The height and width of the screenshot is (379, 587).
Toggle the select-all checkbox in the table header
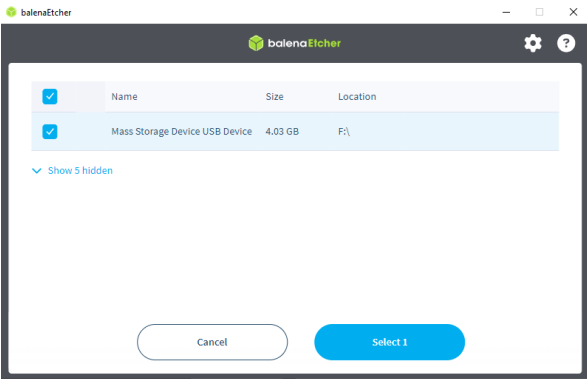point(50,96)
